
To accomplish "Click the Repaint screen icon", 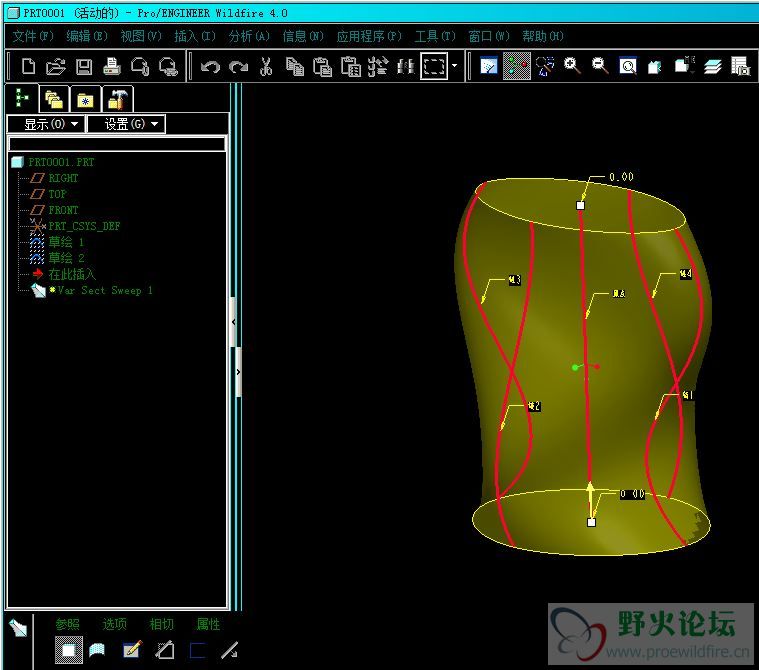I will click(x=488, y=66).
